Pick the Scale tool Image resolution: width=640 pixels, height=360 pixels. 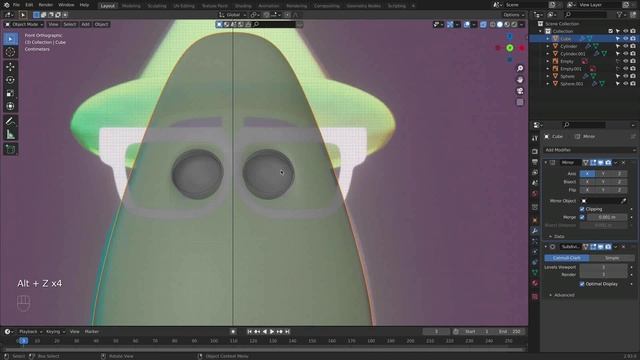11,93
